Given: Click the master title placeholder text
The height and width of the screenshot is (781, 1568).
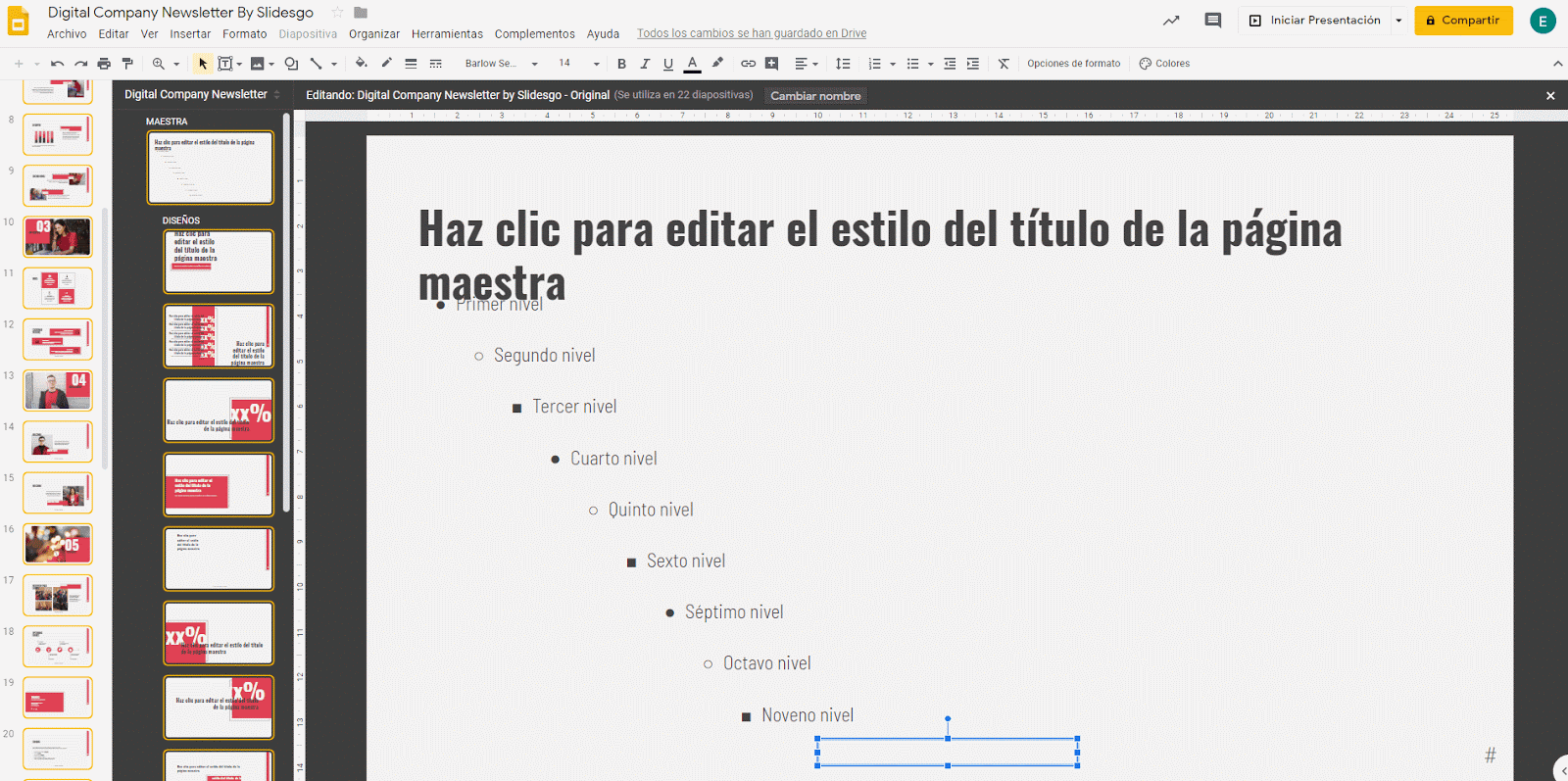Looking at the screenshot, I should point(880,256).
